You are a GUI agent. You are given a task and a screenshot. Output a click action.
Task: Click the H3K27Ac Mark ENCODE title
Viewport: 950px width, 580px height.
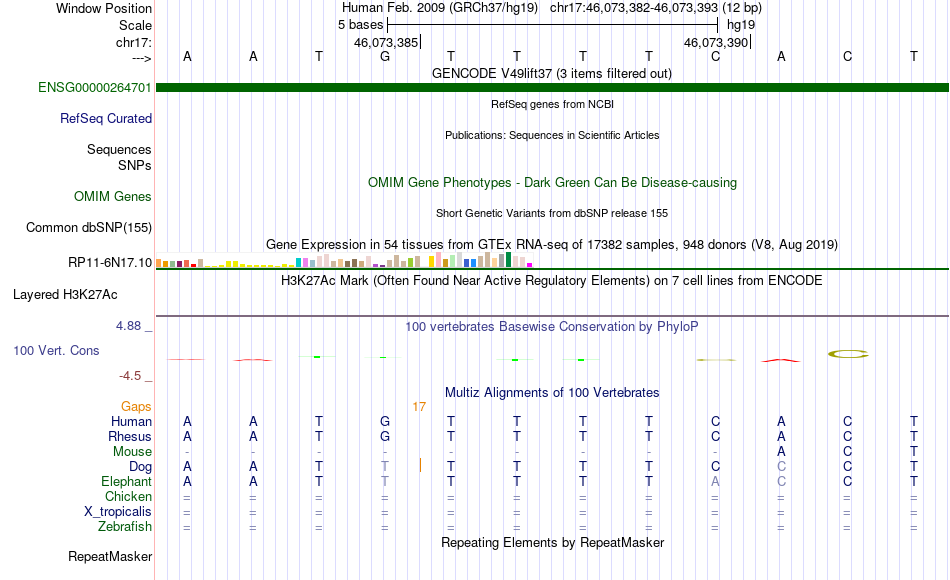(x=552, y=281)
